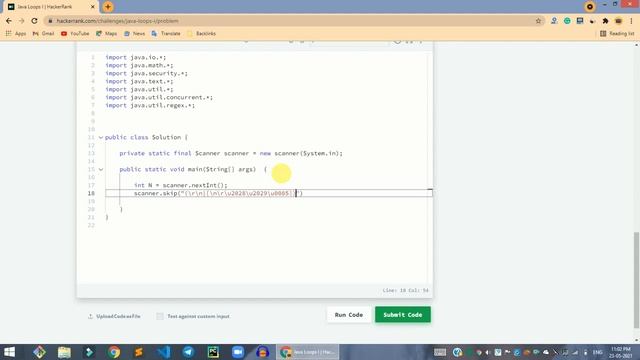Image resolution: width=640 pixels, height=360 pixels.
Task: Open Visual Studio Code from taskbar
Action: click(164, 352)
